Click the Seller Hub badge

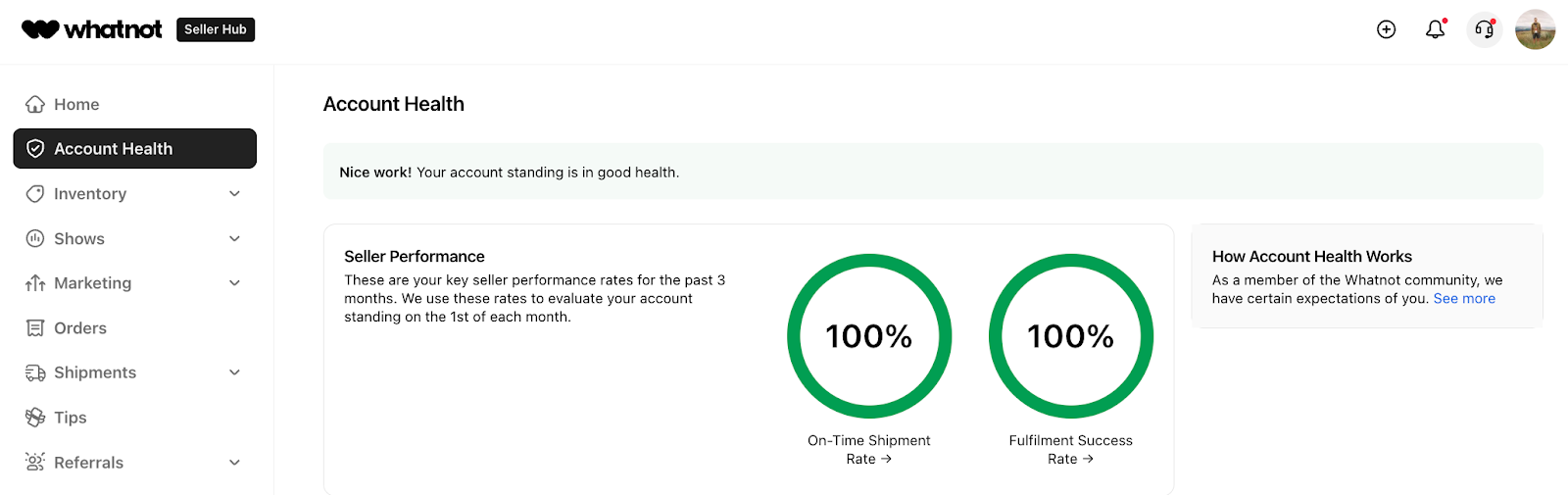pos(216,29)
